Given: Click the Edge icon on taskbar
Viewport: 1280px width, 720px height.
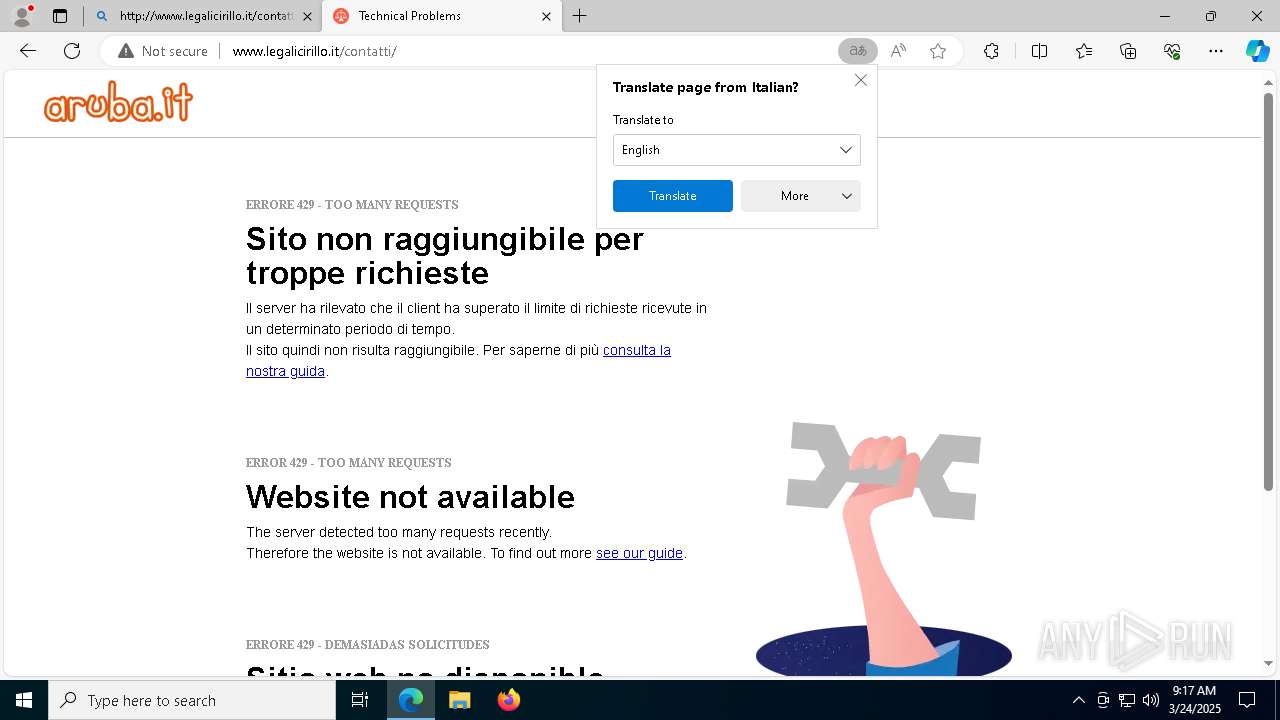Looking at the screenshot, I should 411,700.
